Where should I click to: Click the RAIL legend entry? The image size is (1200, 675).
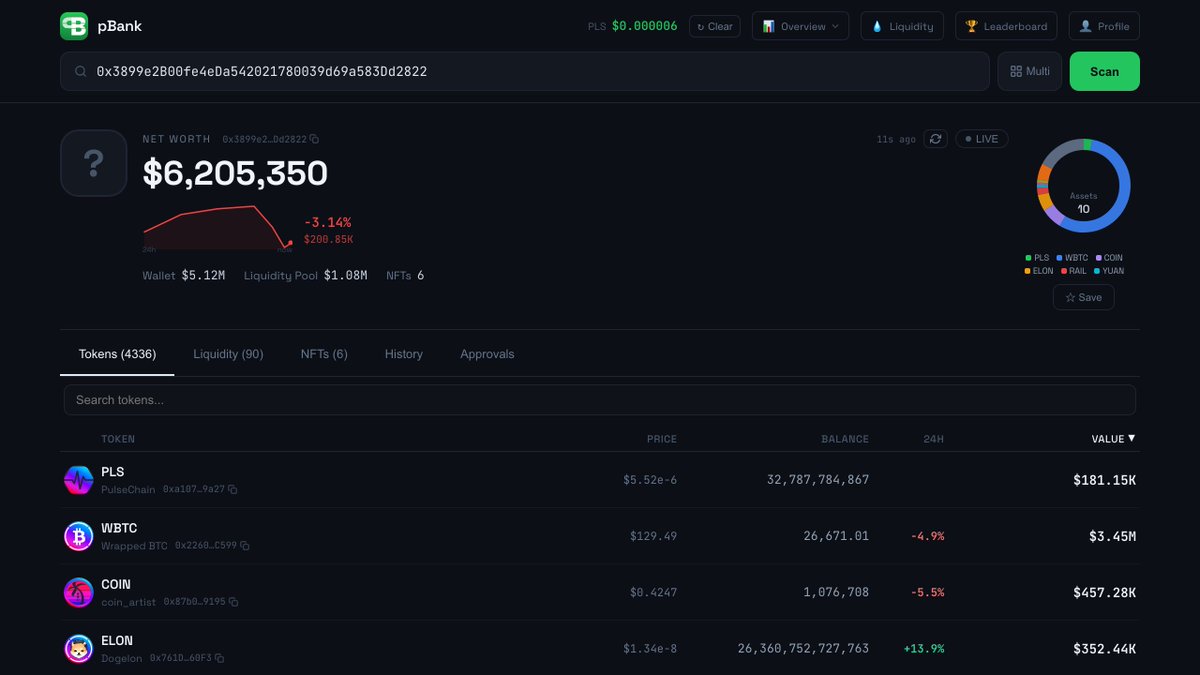point(1073,271)
